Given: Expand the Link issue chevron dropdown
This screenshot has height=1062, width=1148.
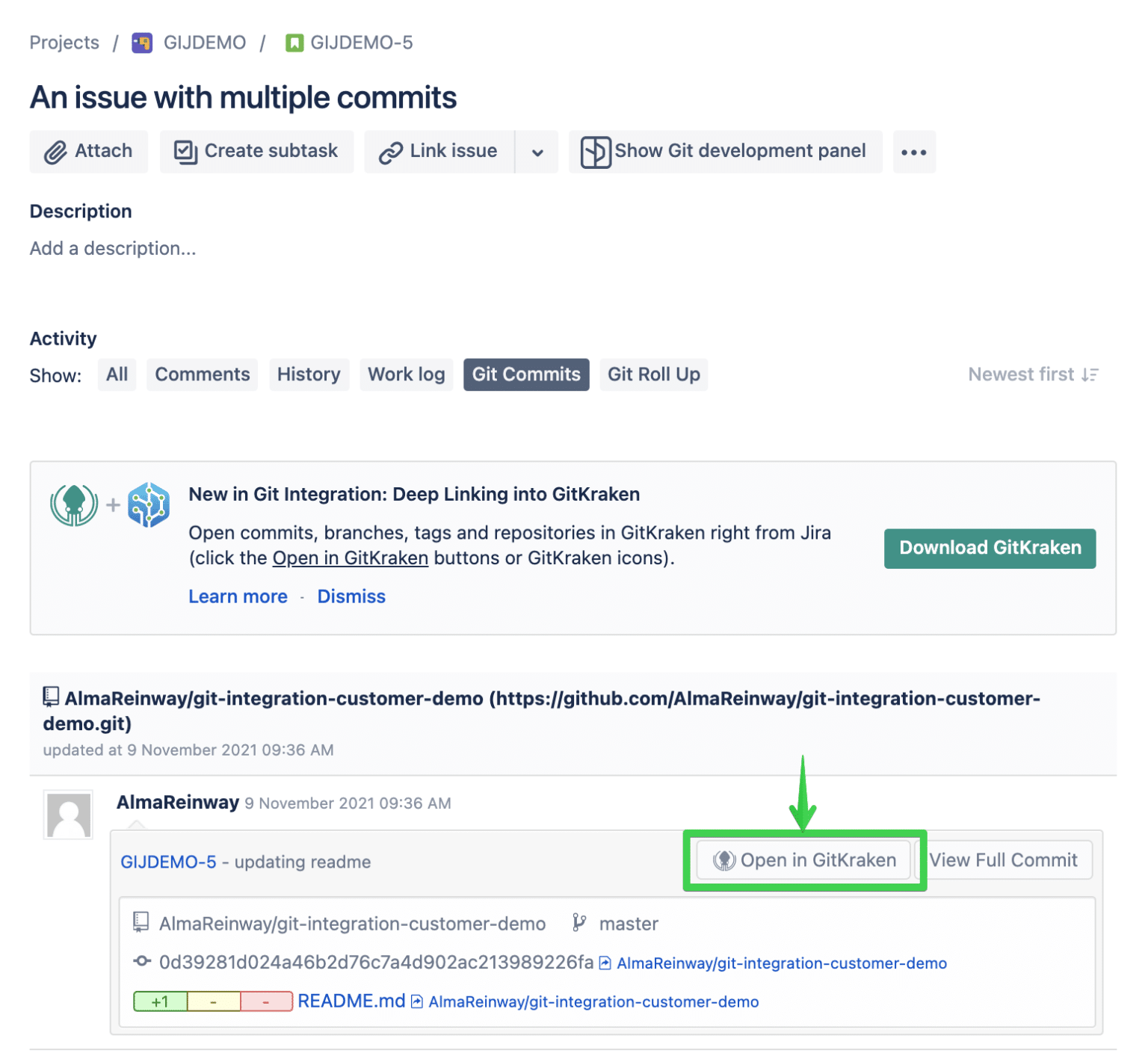Looking at the screenshot, I should click(537, 151).
